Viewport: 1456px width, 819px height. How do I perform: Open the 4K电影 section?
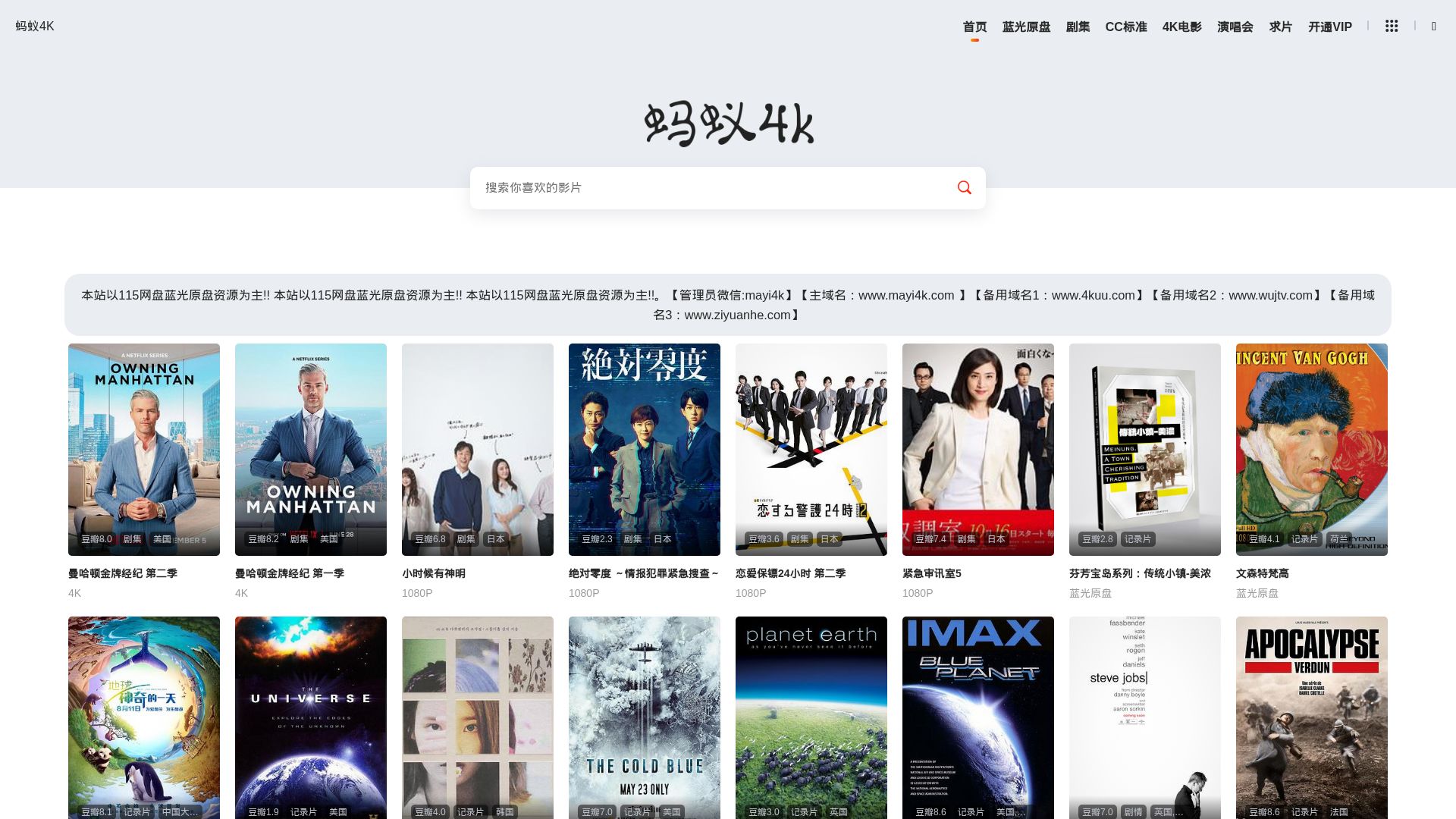click(x=1181, y=27)
